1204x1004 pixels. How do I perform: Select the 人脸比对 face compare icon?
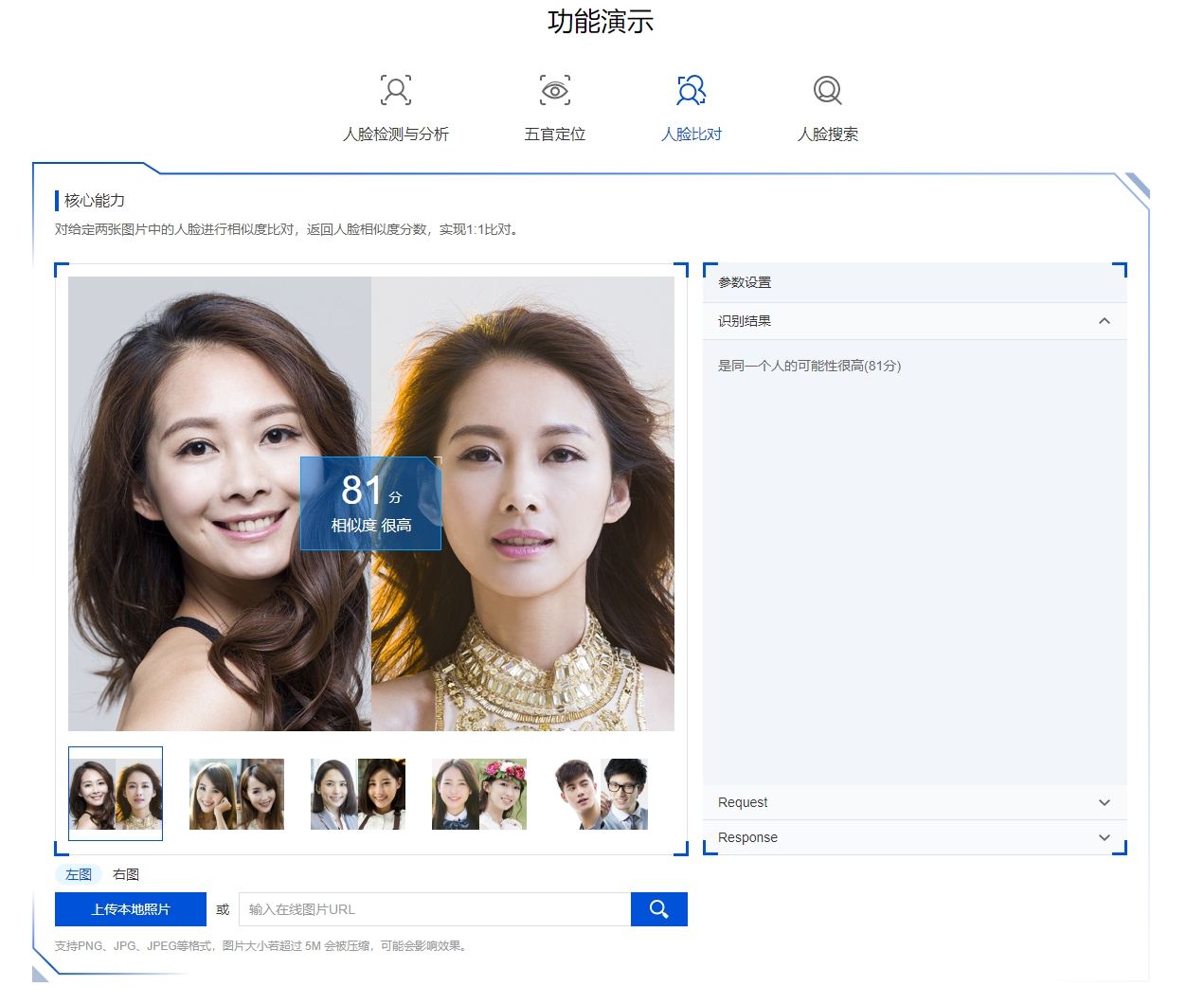692,90
